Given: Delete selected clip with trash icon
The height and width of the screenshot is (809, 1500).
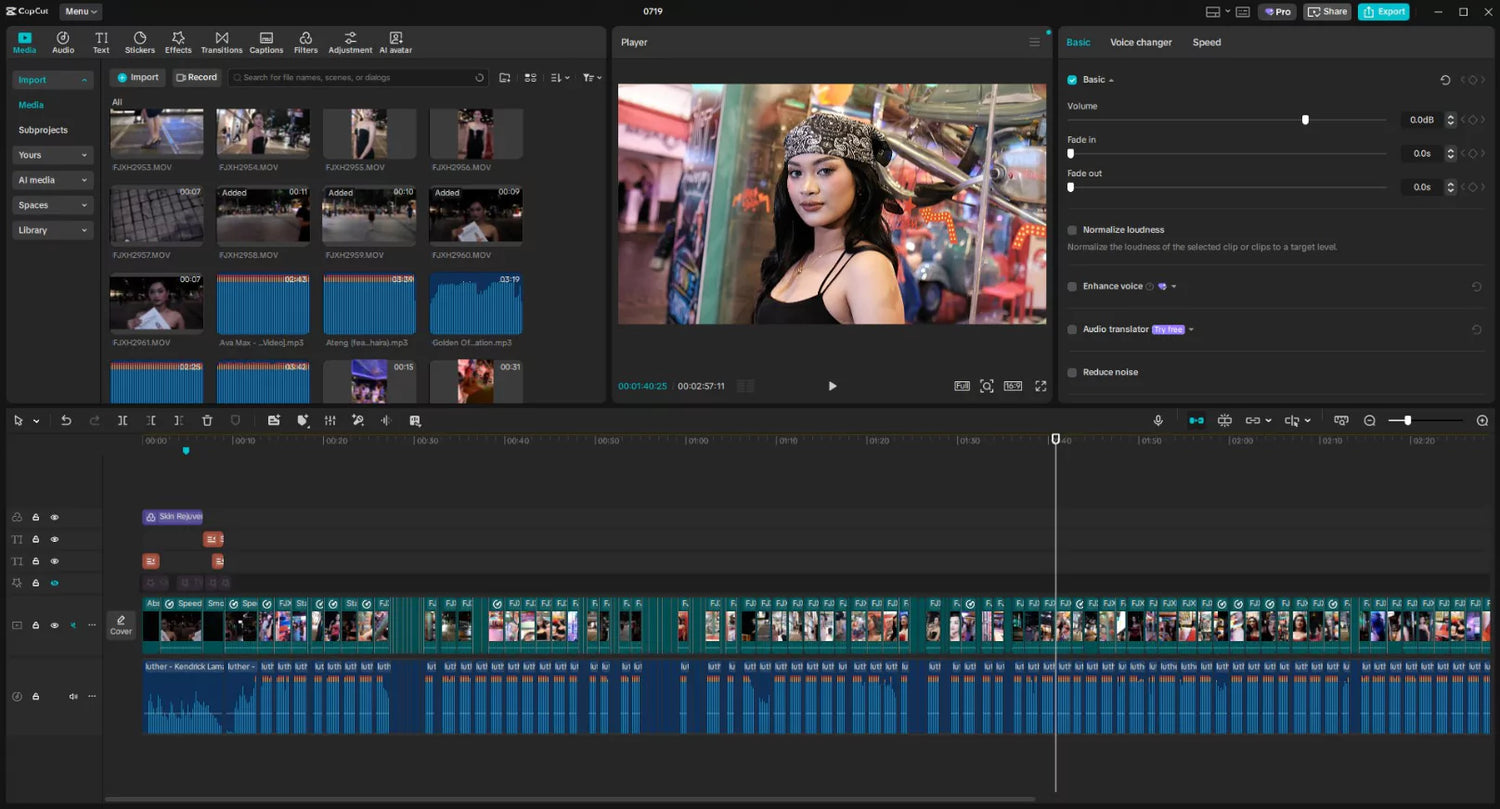Looking at the screenshot, I should tap(207, 421).
